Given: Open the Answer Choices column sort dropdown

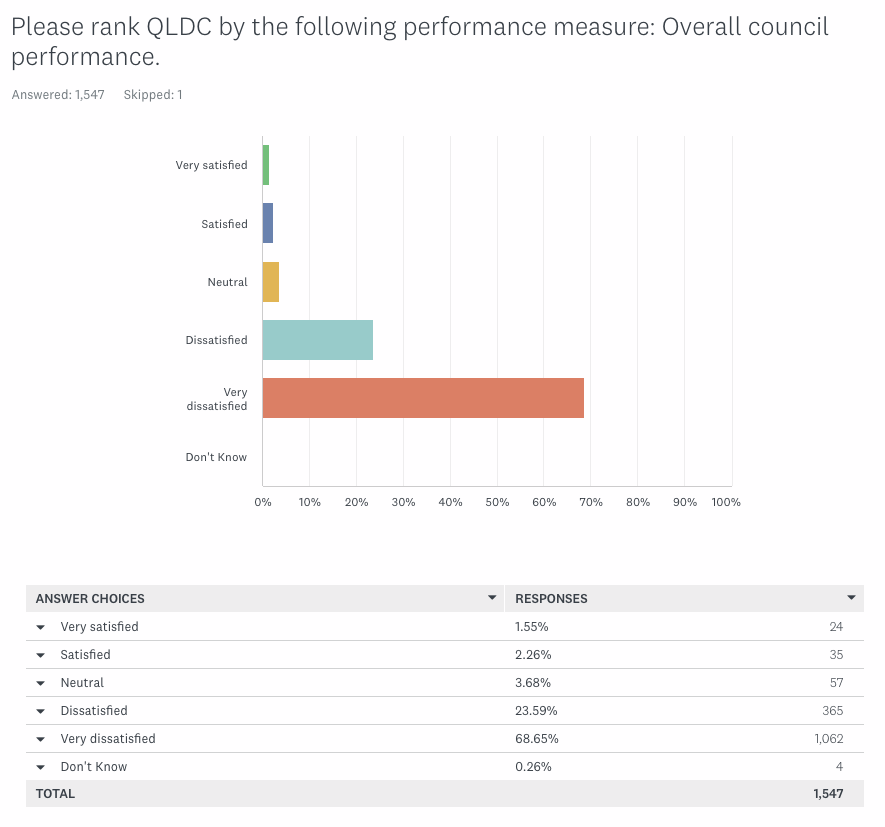Looking at the screenshot, I should [x=492, y=598].
